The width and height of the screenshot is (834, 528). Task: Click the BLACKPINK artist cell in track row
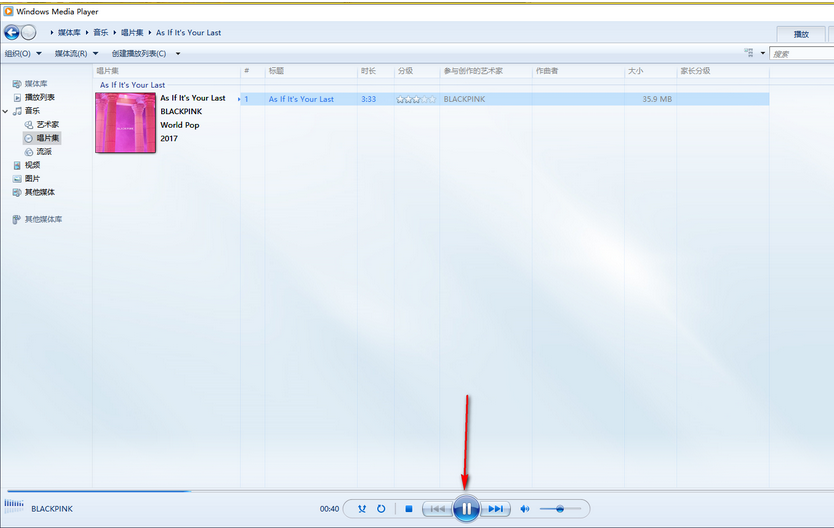tap(464, 99)
